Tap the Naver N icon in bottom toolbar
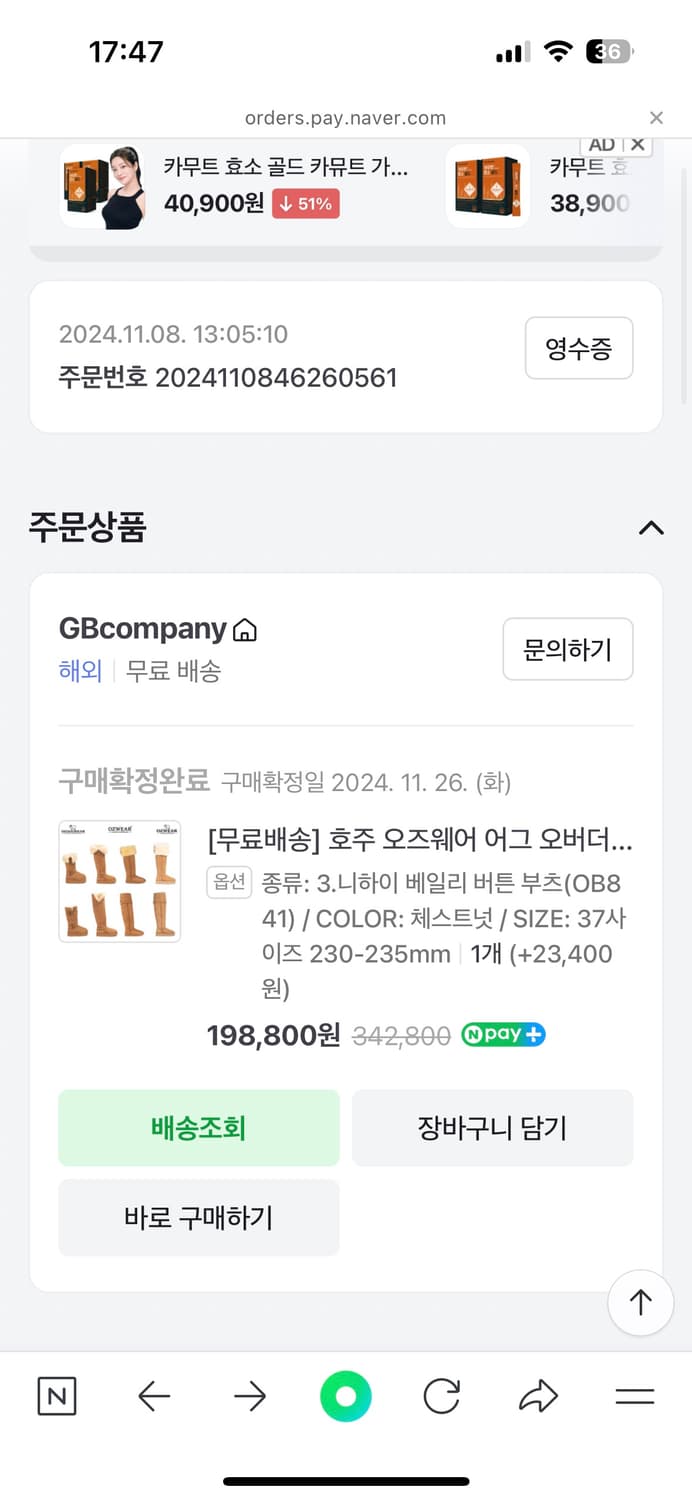 [56, 1397]
